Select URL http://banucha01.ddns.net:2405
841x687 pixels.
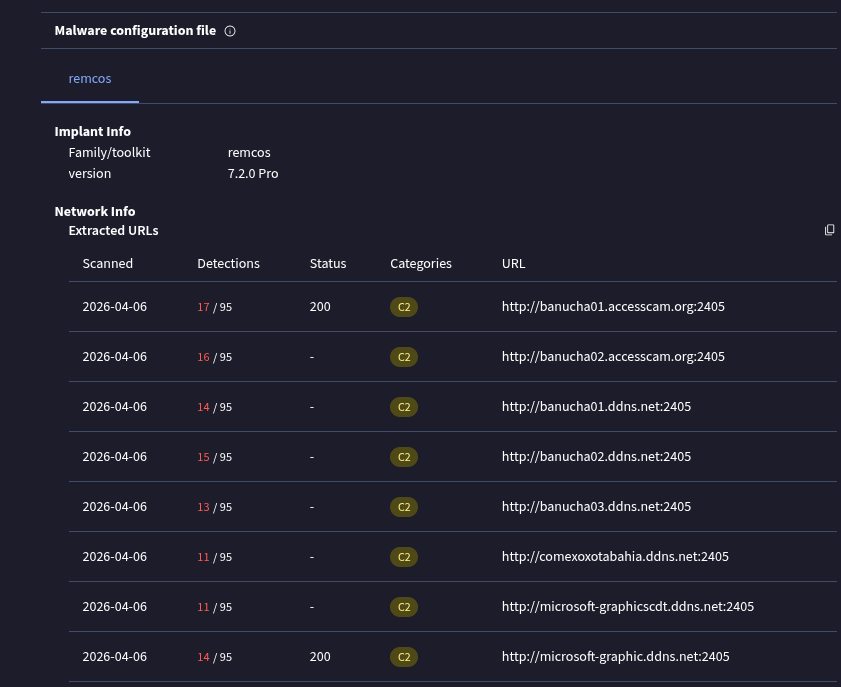click(596, 407)
